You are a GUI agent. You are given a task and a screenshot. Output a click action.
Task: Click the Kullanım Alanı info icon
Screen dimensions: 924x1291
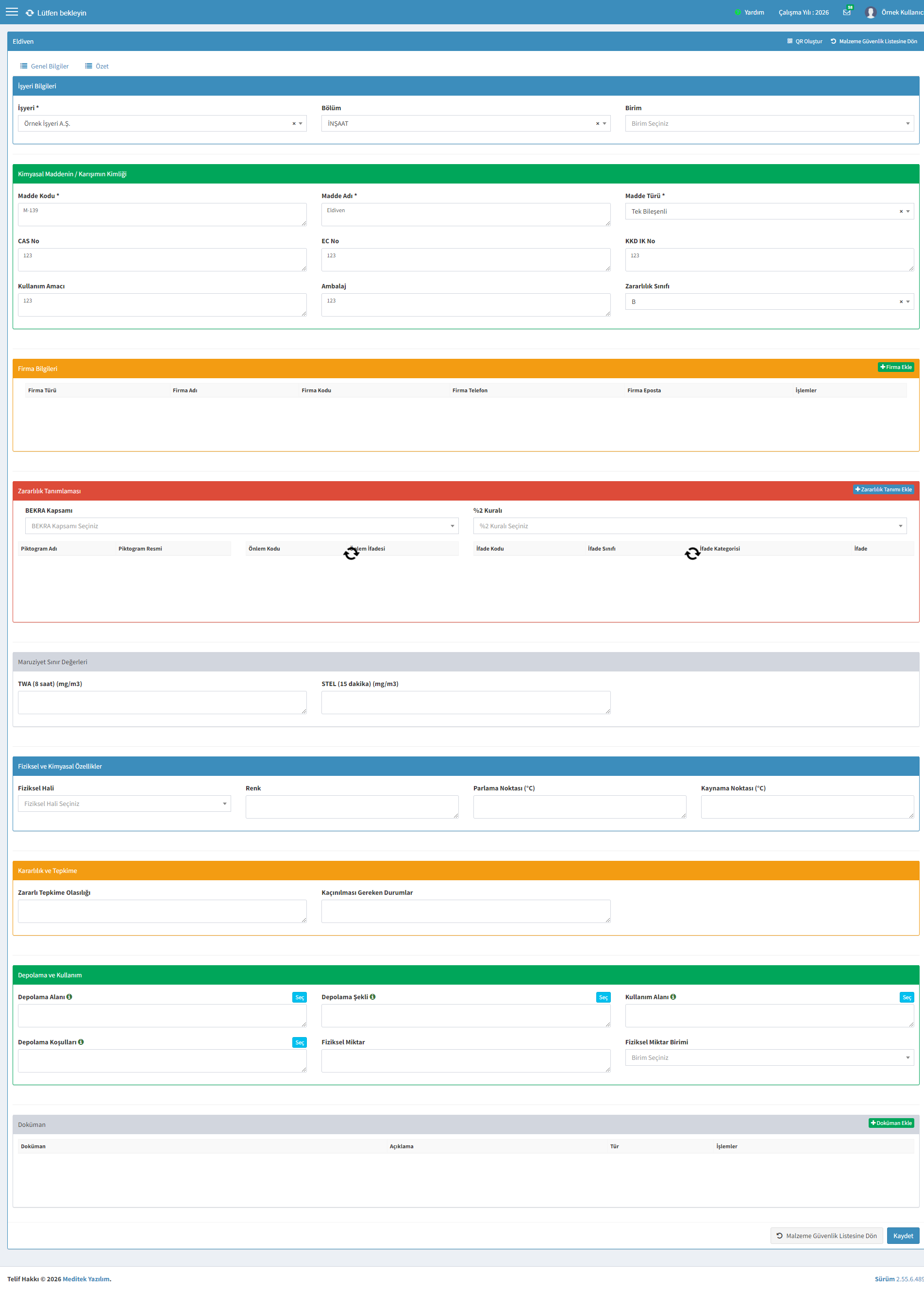coord(673,997)
